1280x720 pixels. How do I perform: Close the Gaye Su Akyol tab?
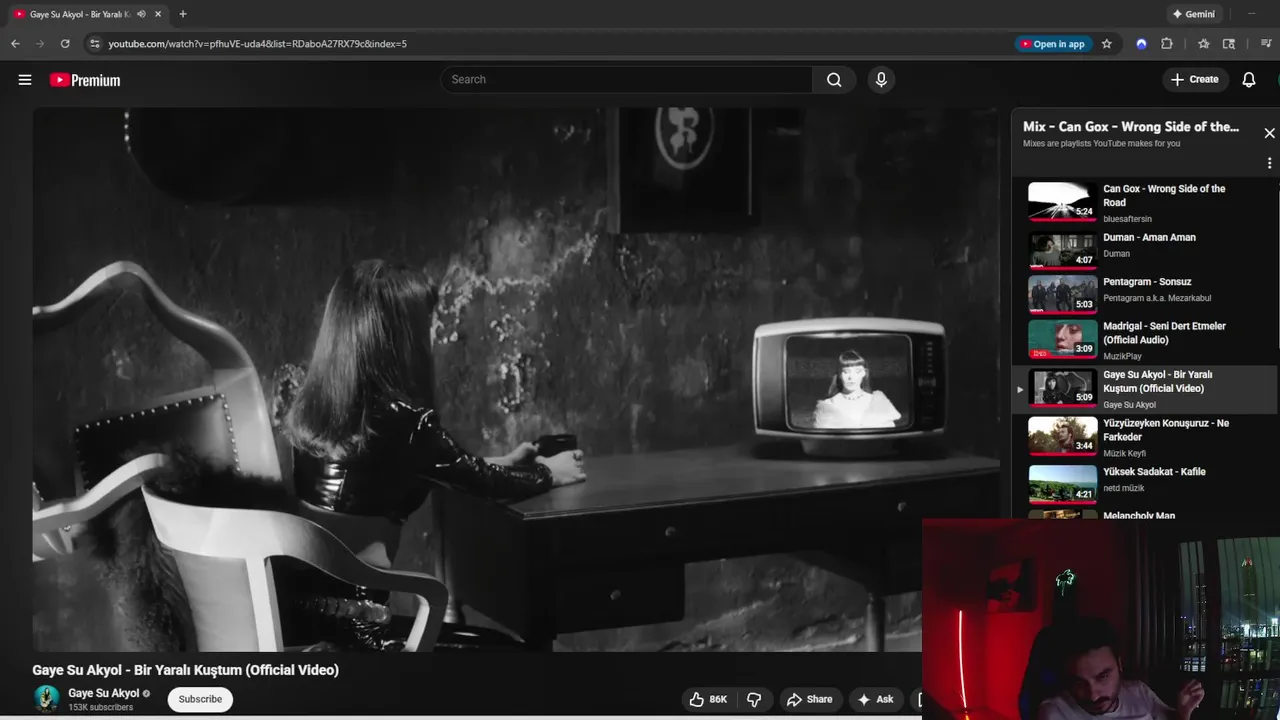point(158,14)
